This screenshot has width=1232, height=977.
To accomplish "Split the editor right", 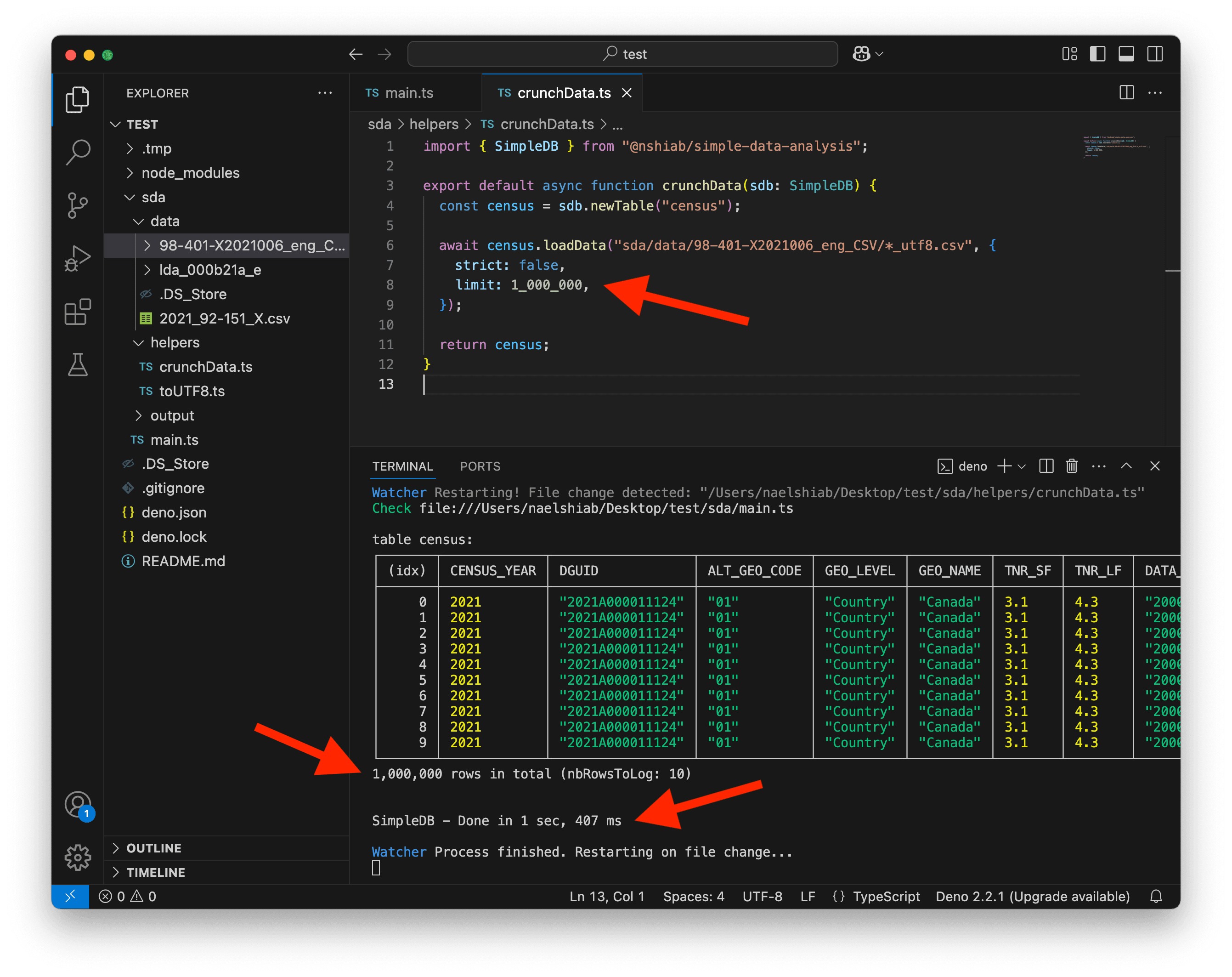I will pyautogui.click(x=1126, y=93).
